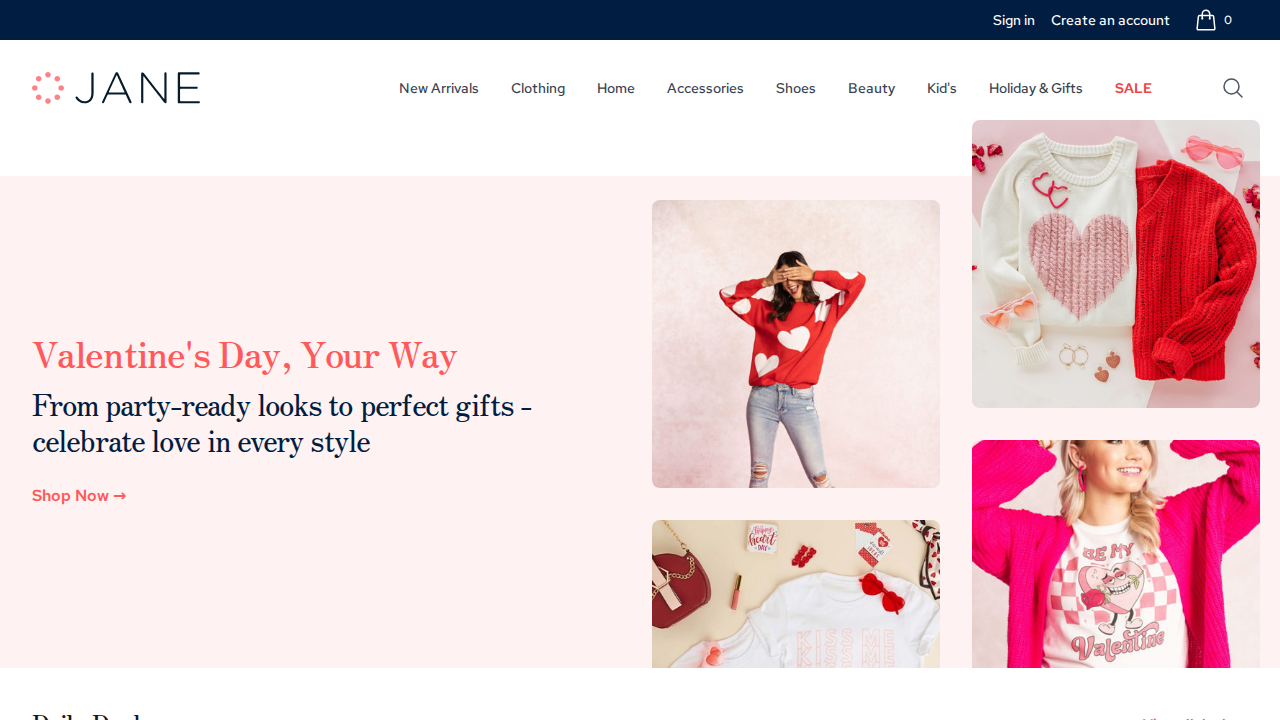
Task: Open the New Arrivals menu item
Action: click(438, 88)
